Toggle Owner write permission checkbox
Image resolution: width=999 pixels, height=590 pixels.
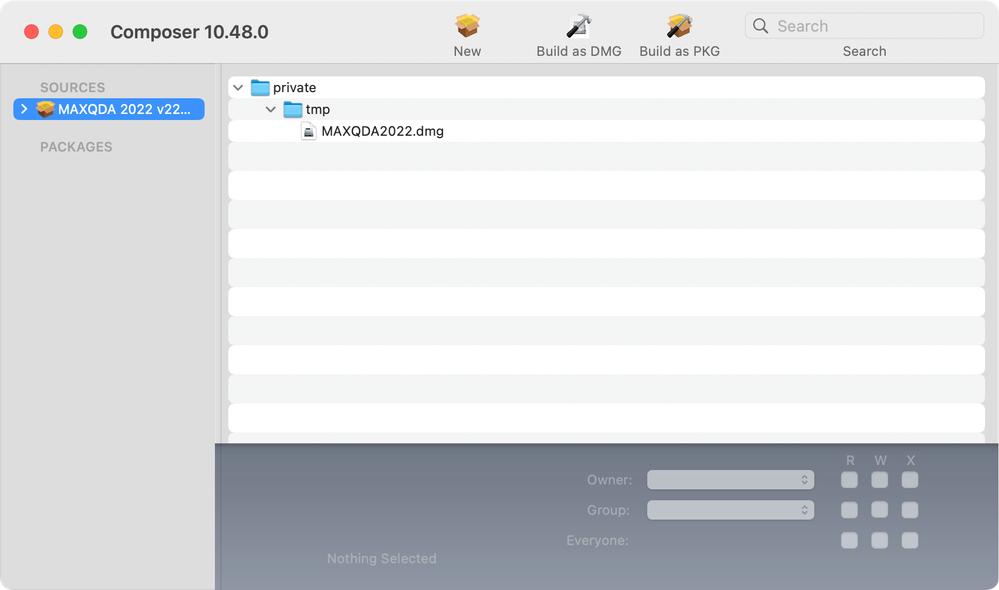pyautogui.click(x=880, y=480)
